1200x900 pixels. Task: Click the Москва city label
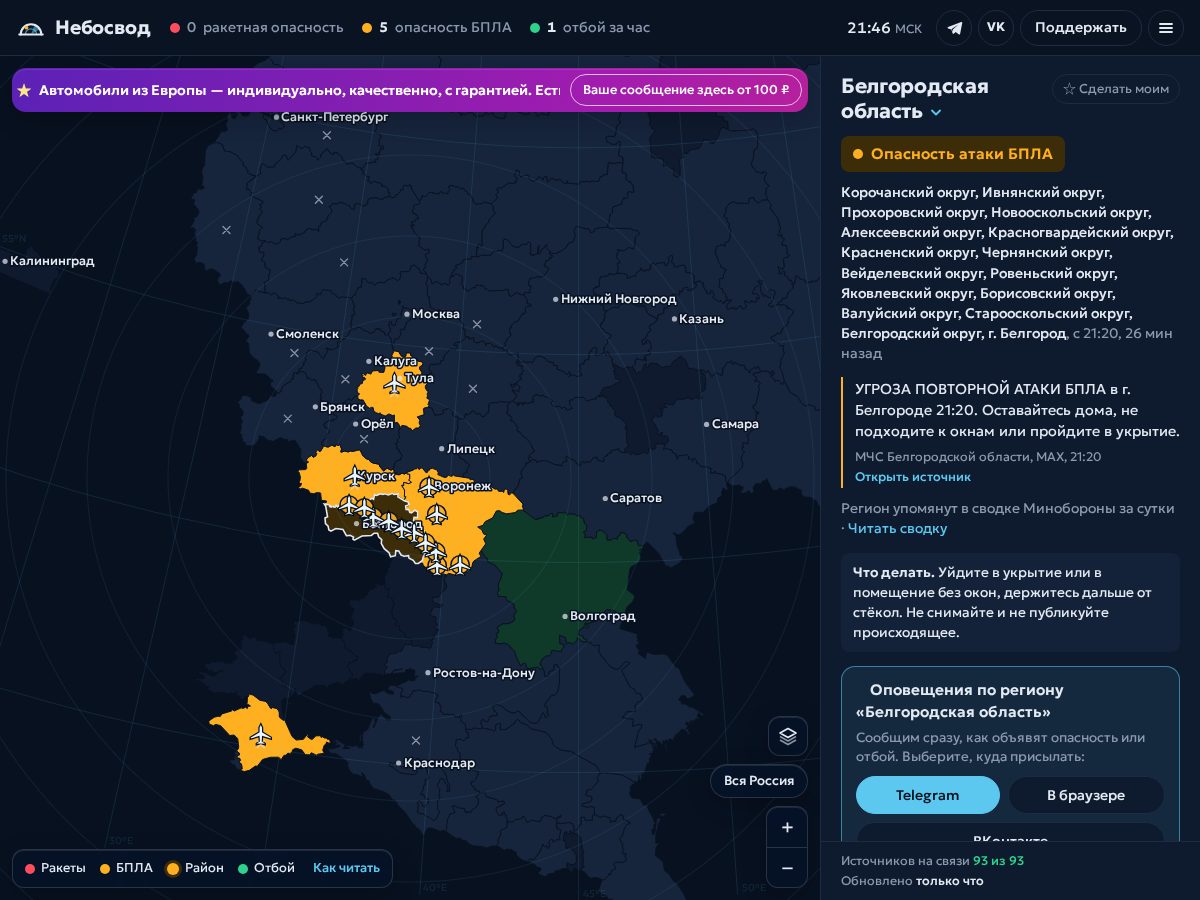(436, 314)
